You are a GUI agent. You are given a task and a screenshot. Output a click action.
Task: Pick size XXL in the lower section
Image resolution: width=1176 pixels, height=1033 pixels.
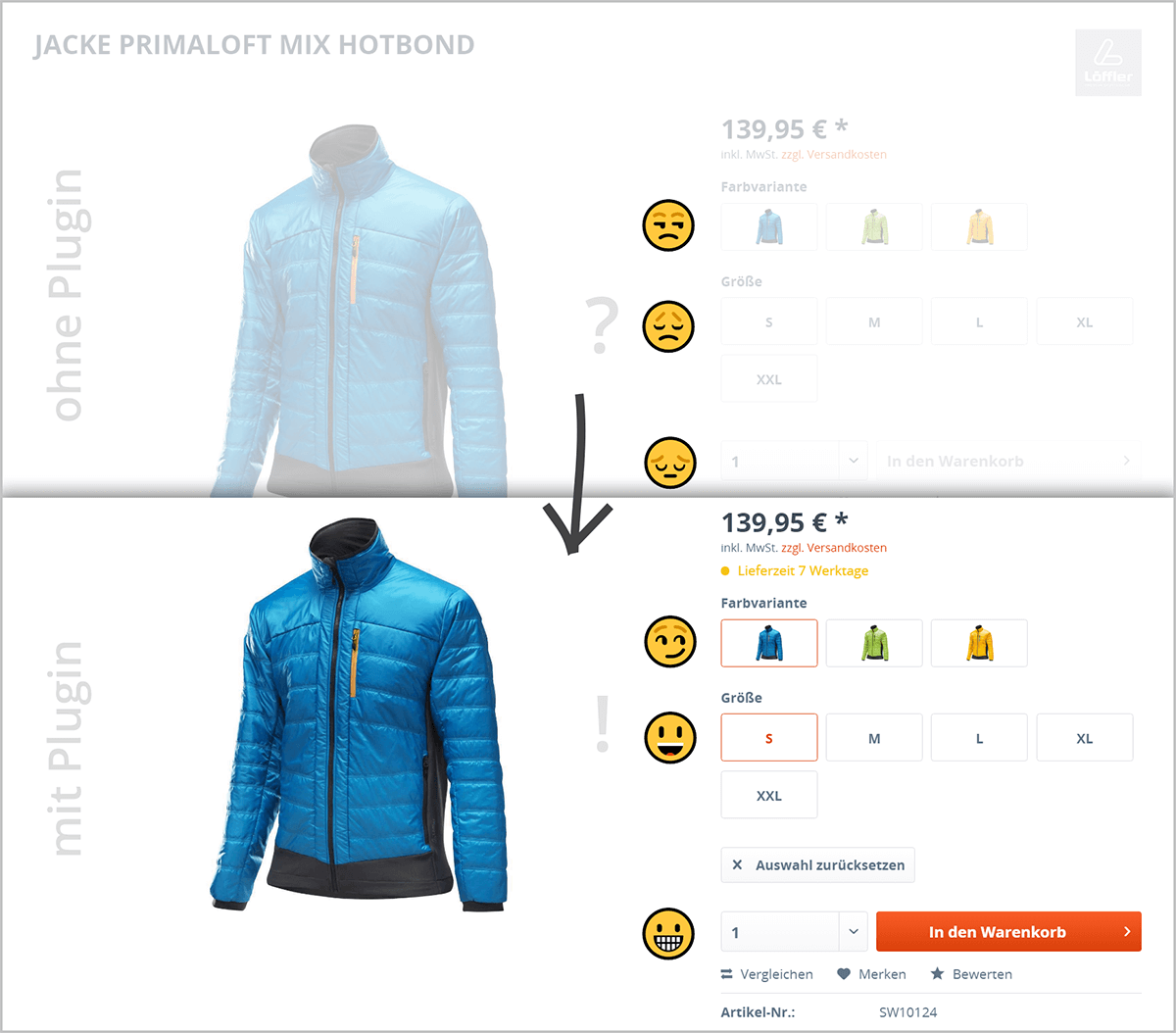(x=769, y=795)
